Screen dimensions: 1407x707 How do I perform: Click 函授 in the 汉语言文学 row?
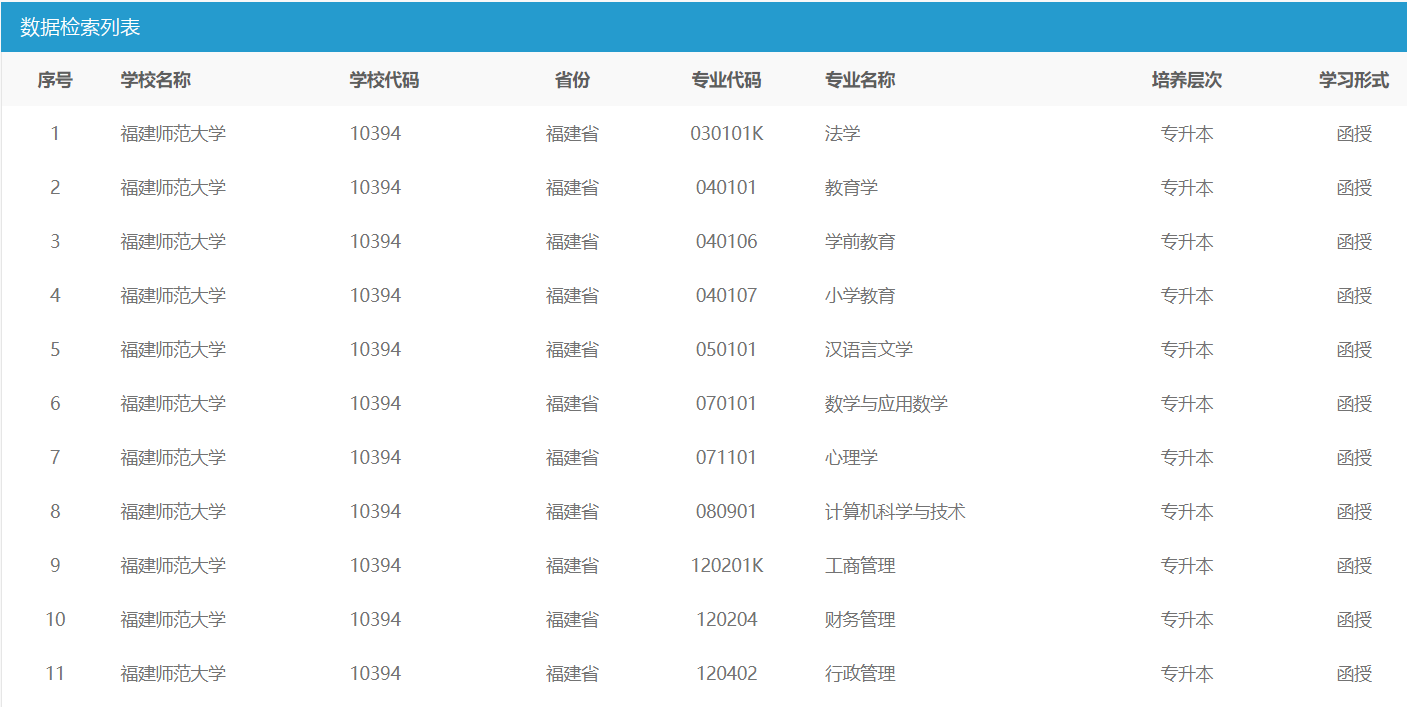click(x=1354, y=350)
